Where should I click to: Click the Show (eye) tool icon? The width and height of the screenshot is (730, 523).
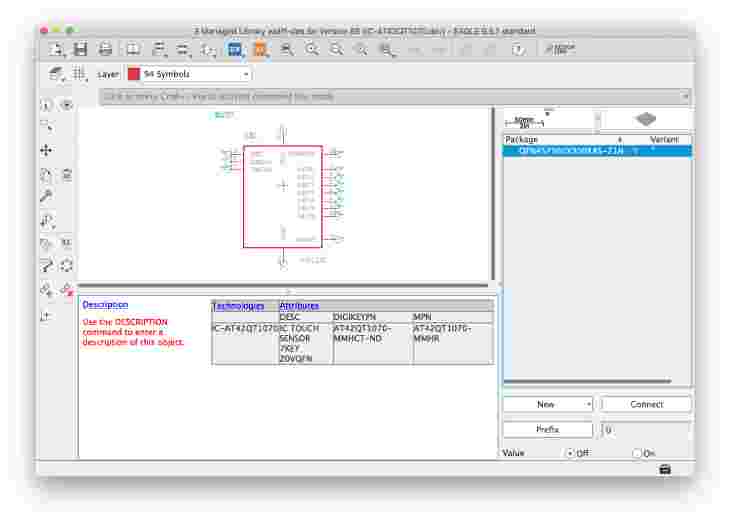[x=66, y=105]
